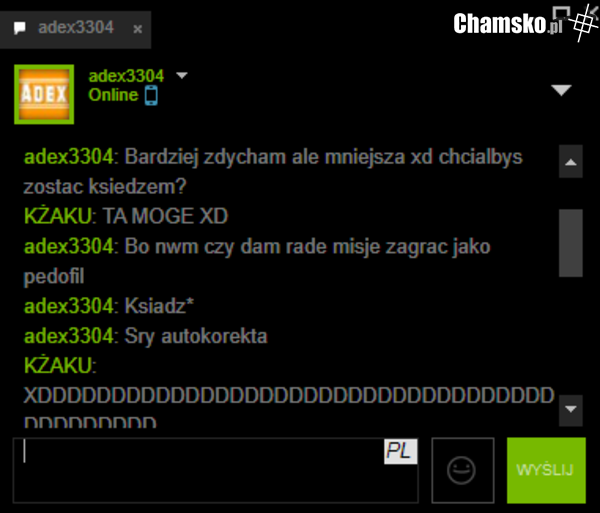This screenshot has height=513, width=600.
Task: Click the ADEX avatar picture
Action: click(x=44, y=94)
